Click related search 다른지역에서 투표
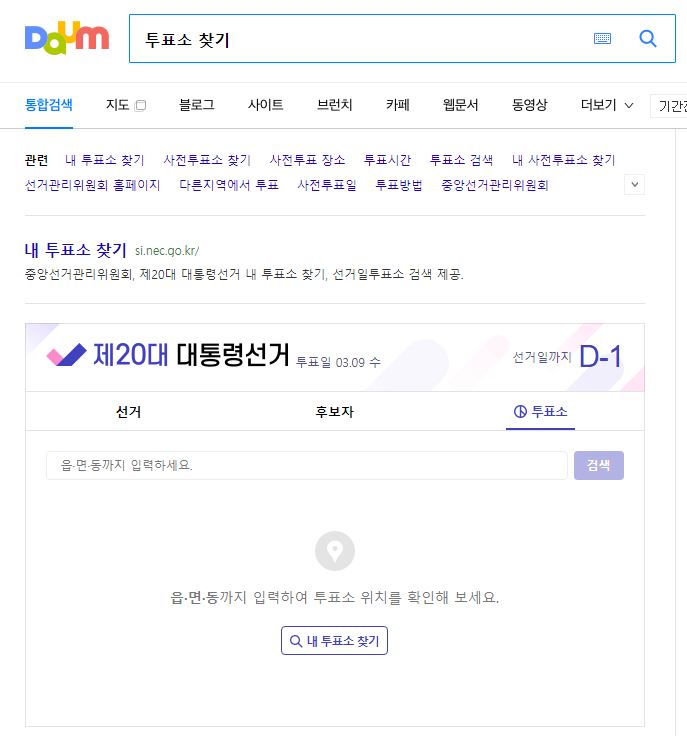 229,185
